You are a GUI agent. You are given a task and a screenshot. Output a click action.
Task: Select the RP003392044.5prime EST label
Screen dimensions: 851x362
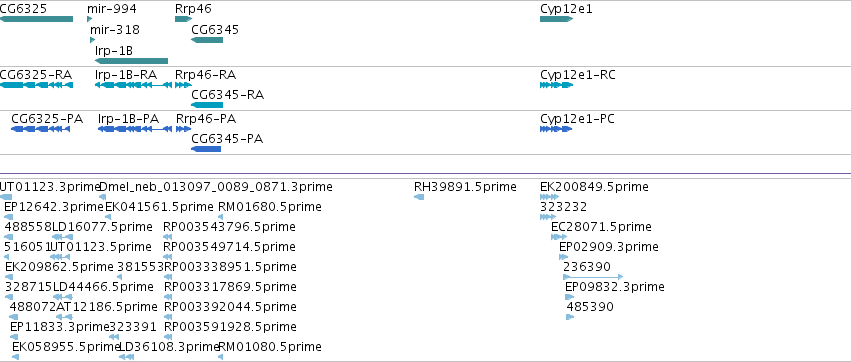(x=230, y=307)
